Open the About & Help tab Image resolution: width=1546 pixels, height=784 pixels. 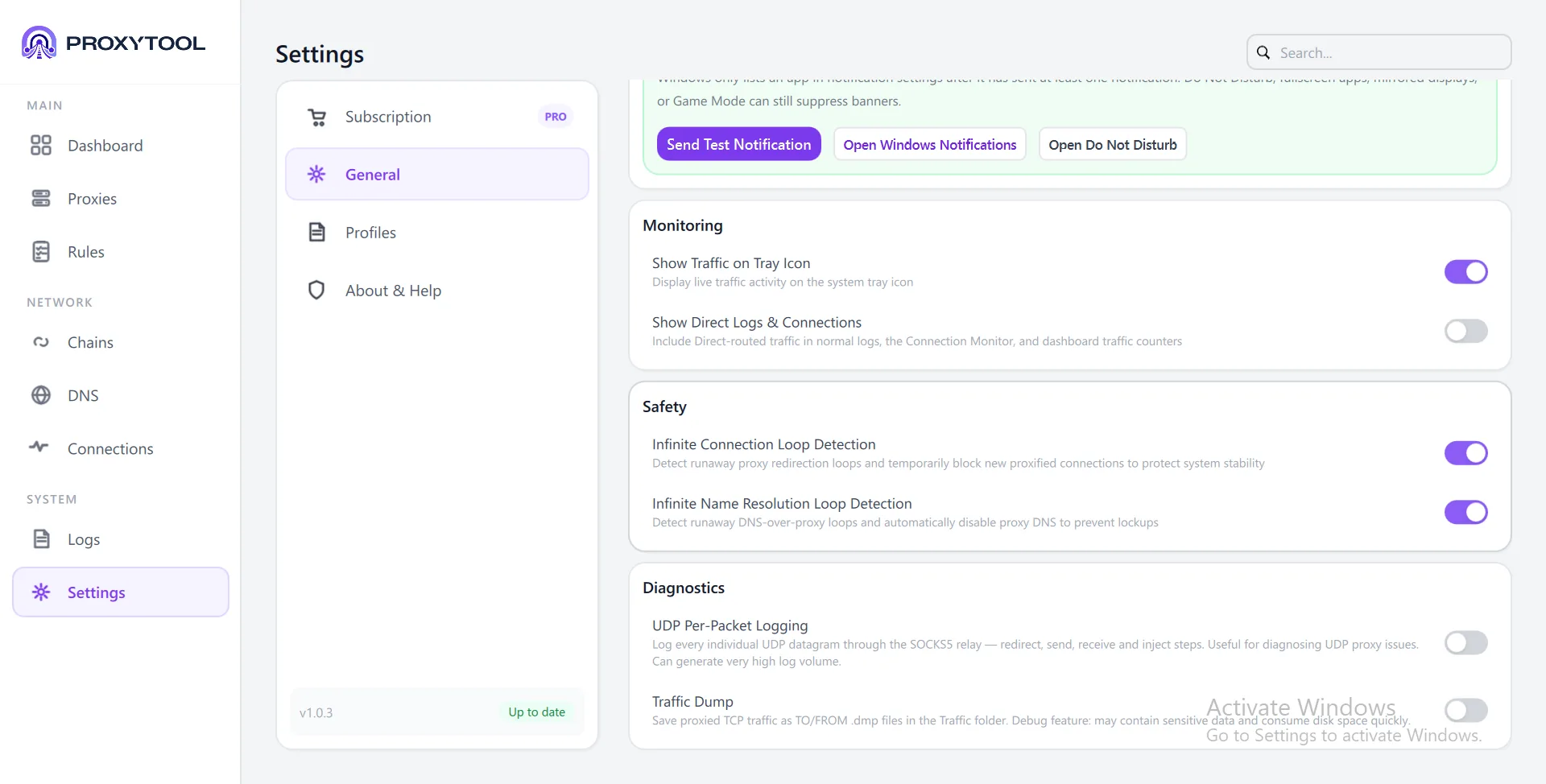coord(437,290)
